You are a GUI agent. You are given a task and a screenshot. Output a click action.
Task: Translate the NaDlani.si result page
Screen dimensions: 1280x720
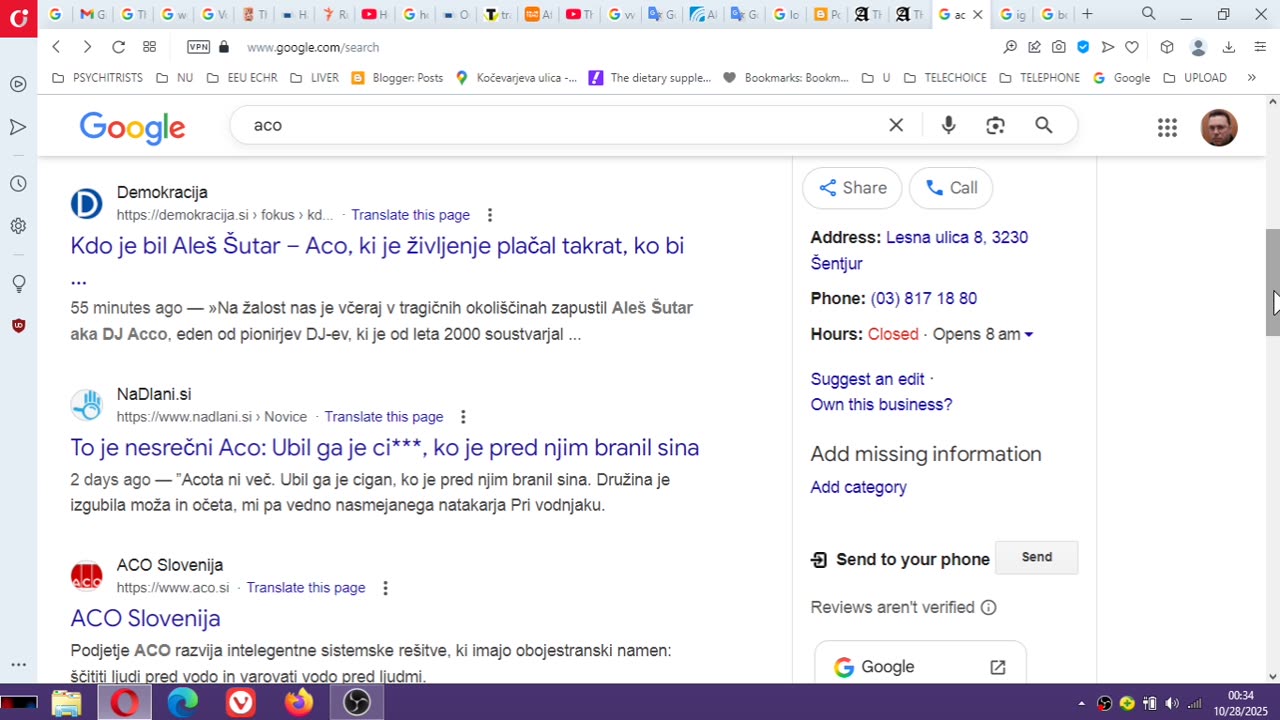[383, 417]
